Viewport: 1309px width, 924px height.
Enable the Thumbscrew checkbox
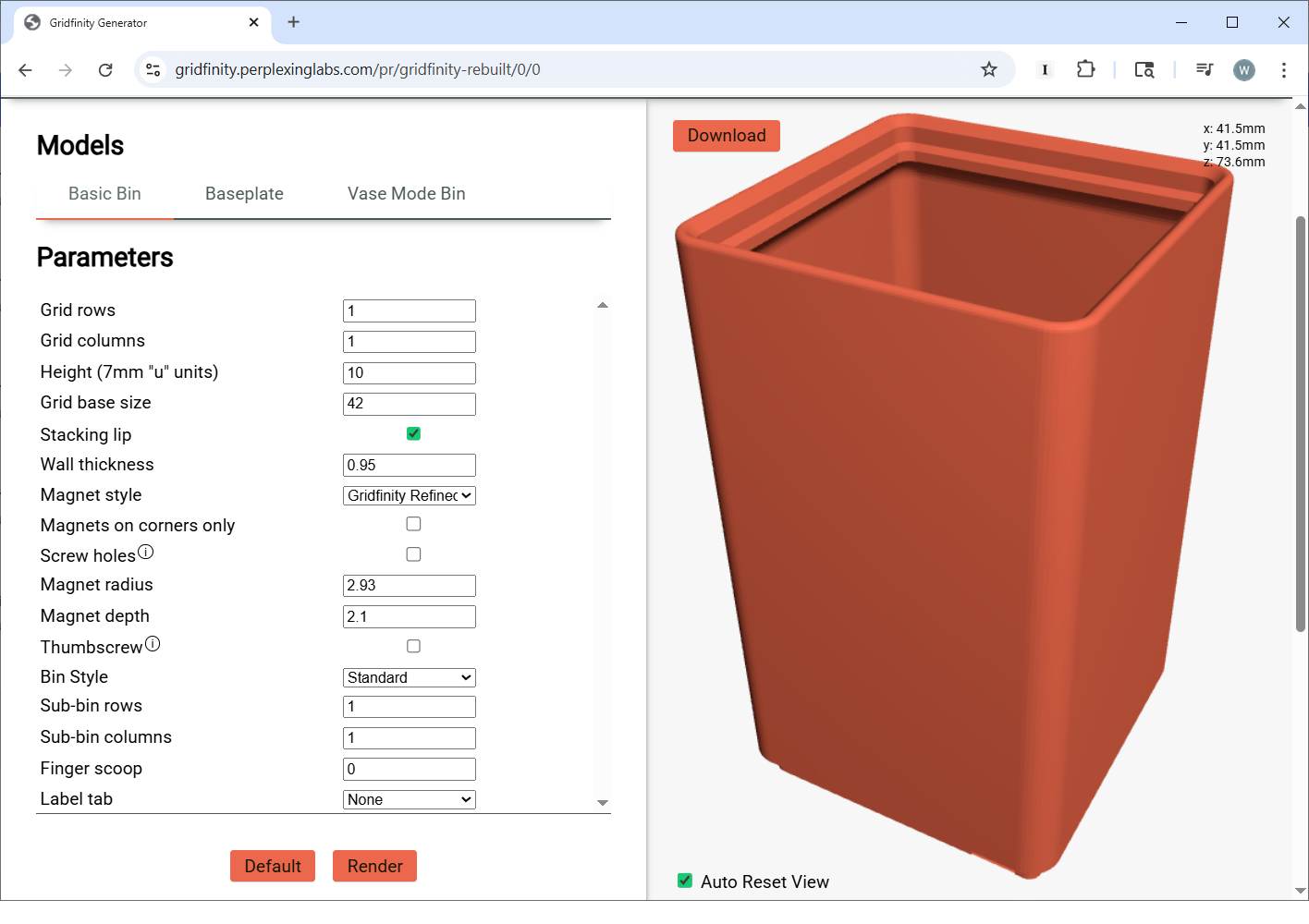[413, 646]
